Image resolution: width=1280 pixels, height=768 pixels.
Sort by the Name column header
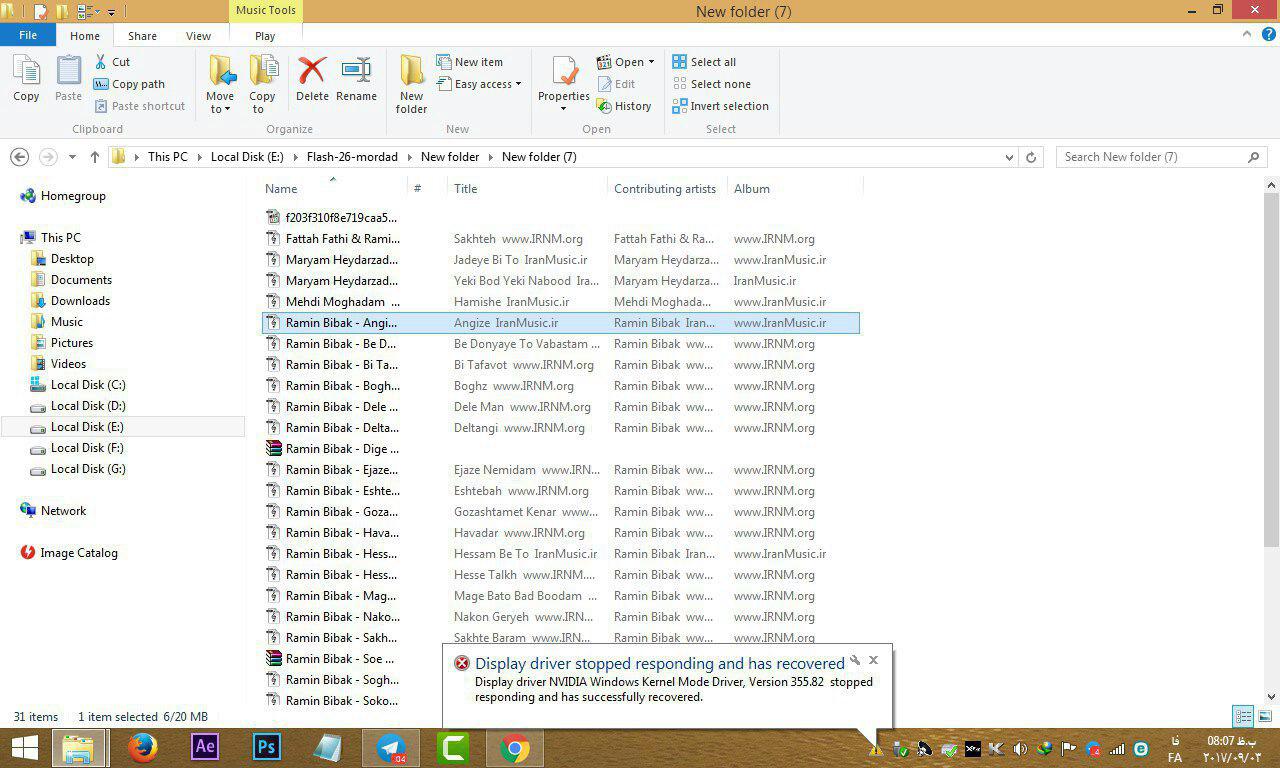point(281,189)
